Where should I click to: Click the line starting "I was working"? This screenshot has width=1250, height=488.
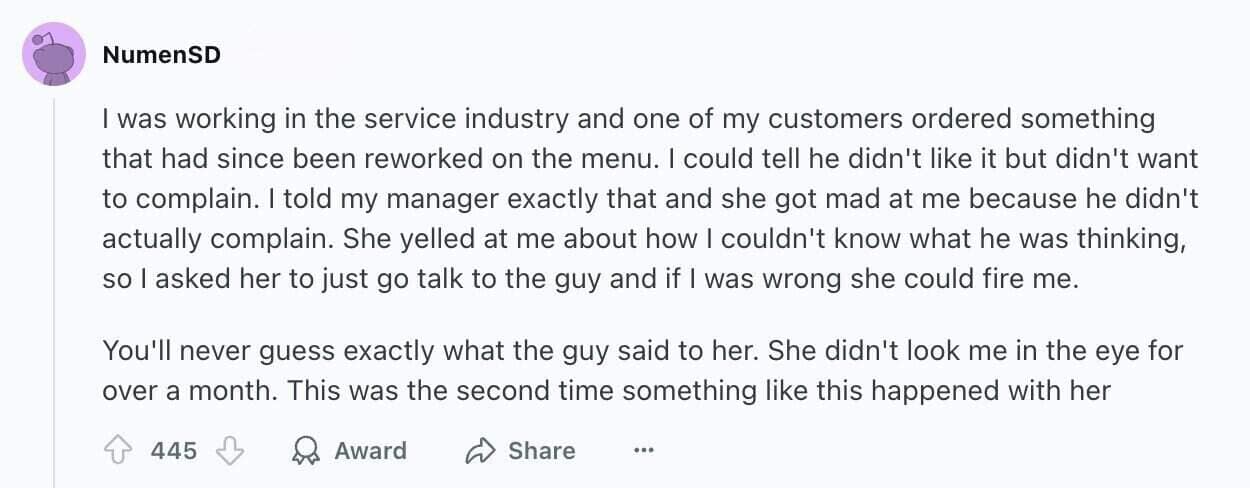pos(628,119)
